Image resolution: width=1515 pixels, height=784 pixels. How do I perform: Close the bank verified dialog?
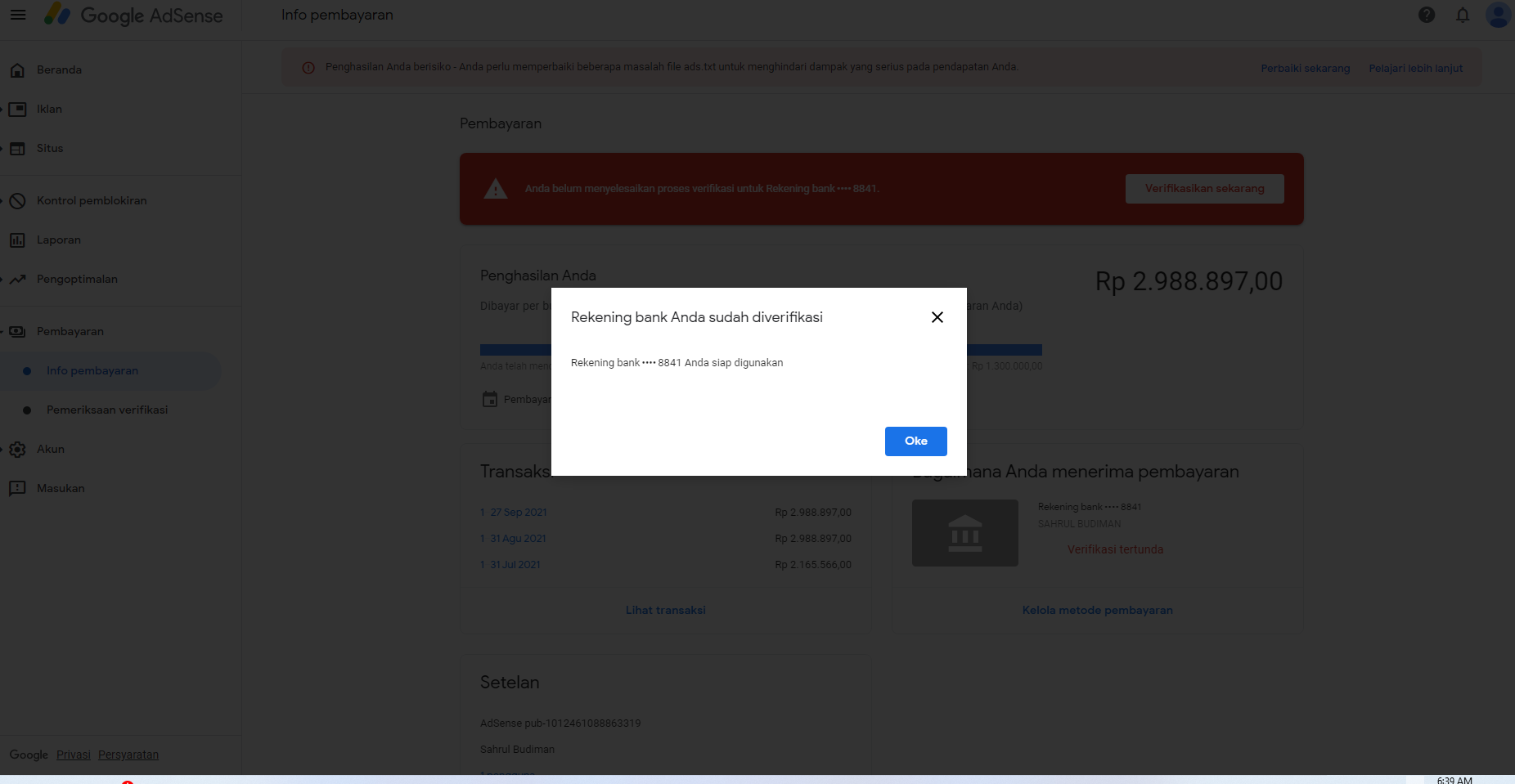pyautogui.click(x=937, y=317)
